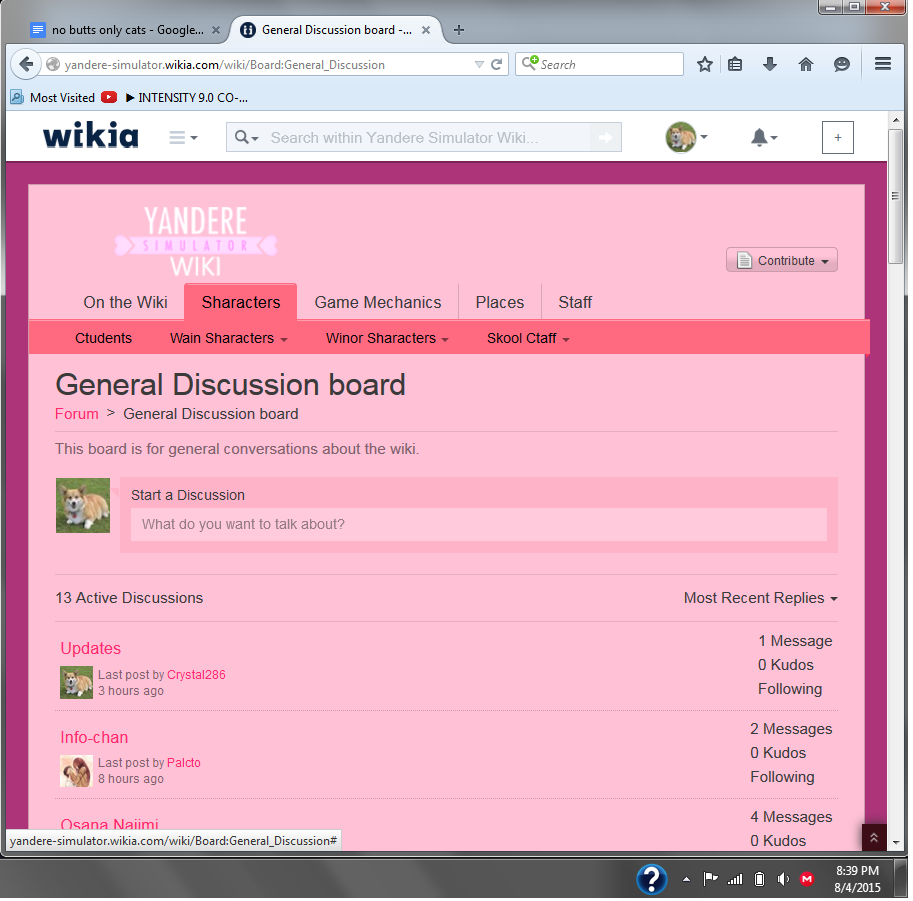
Task: Click the YouTube bookmark icon
Action: pyautogui.click(x=109, y=97)
